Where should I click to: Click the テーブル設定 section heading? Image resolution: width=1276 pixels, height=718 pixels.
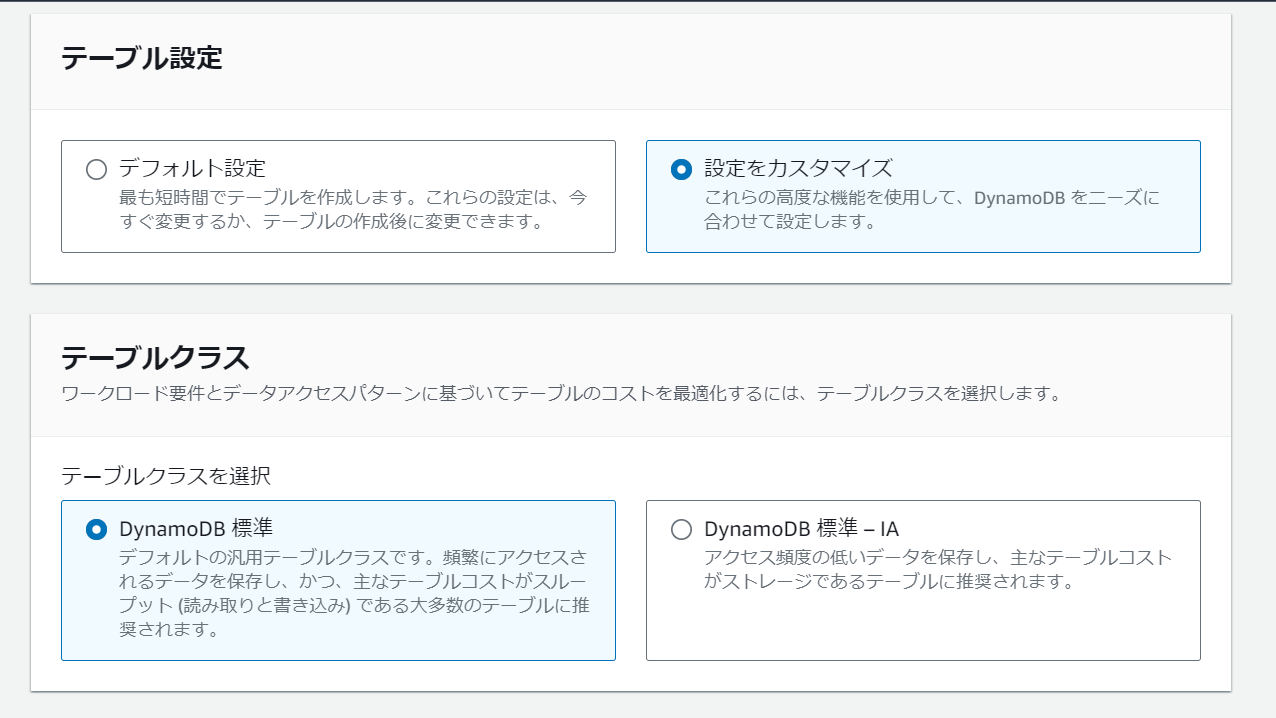click(x=142, y=58)
